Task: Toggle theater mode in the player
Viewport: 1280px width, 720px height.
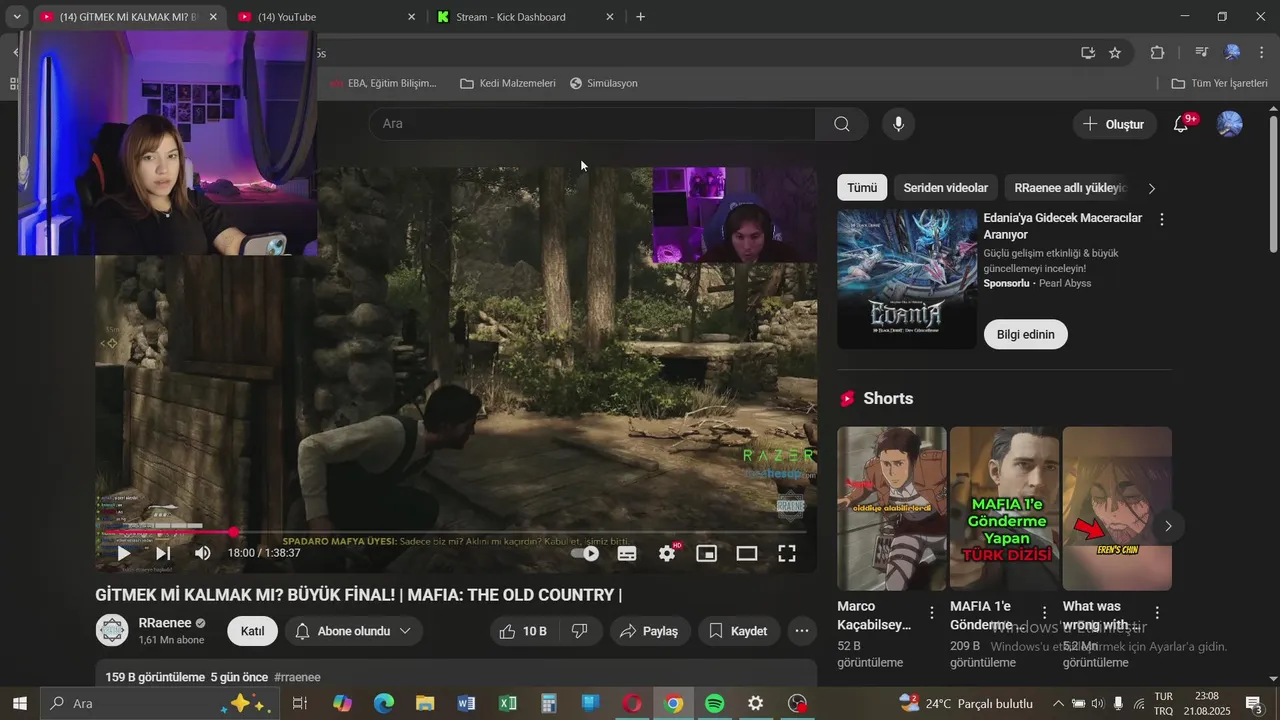Action: click(x=747, y=553)
